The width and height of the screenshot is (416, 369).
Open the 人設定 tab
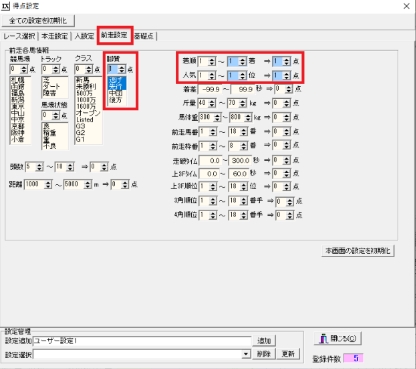84,36
